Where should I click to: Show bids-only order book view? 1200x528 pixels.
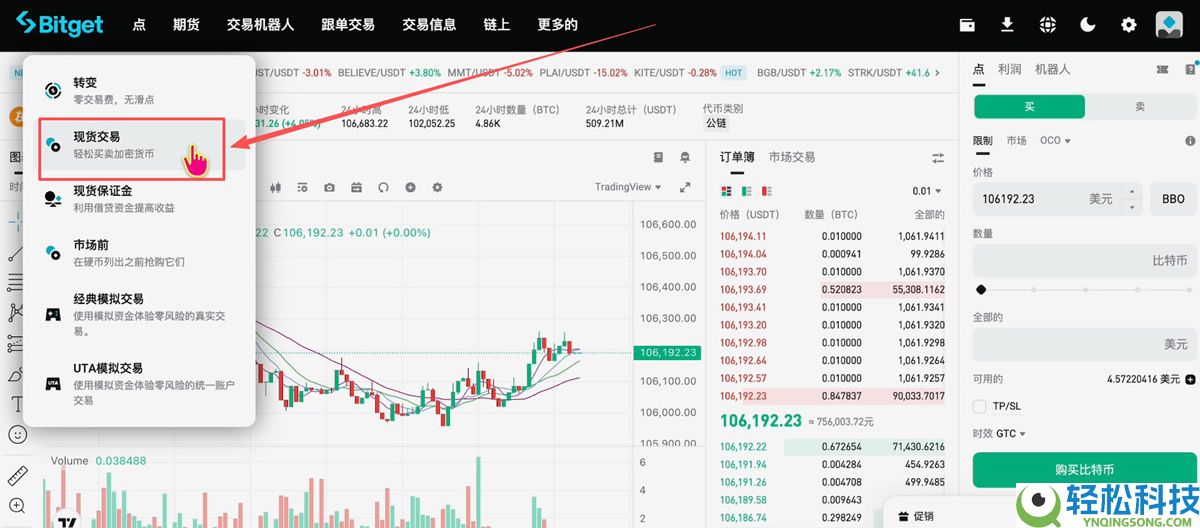[745, 191]
